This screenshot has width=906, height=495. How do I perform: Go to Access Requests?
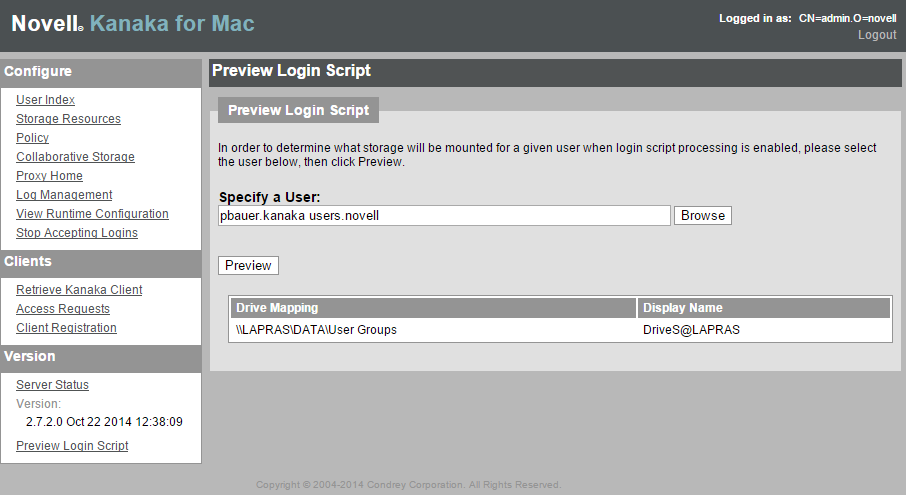point(63,309)
